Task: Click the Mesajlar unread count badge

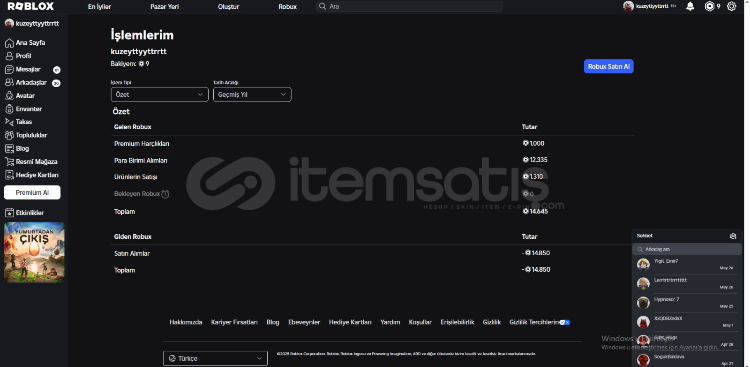Action: coord(56,70)
